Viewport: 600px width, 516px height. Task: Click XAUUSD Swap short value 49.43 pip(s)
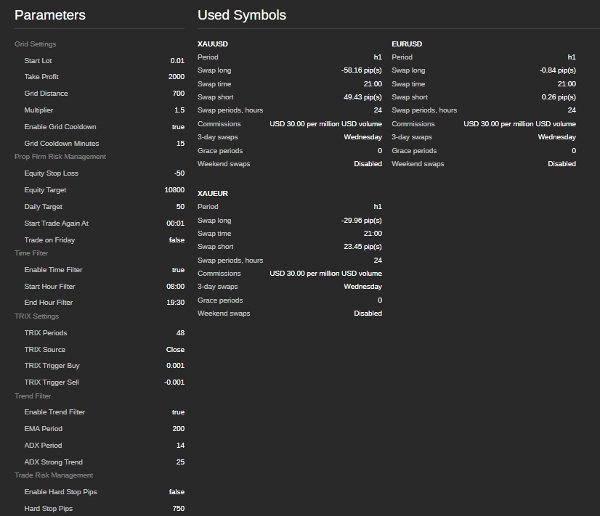click(362, 97)
